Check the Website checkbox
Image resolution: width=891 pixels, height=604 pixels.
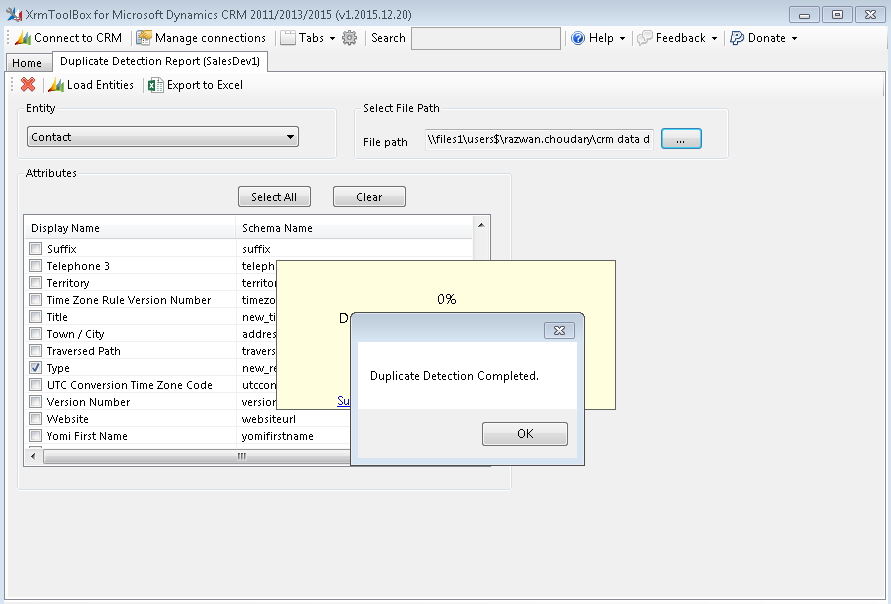(36, 419)
